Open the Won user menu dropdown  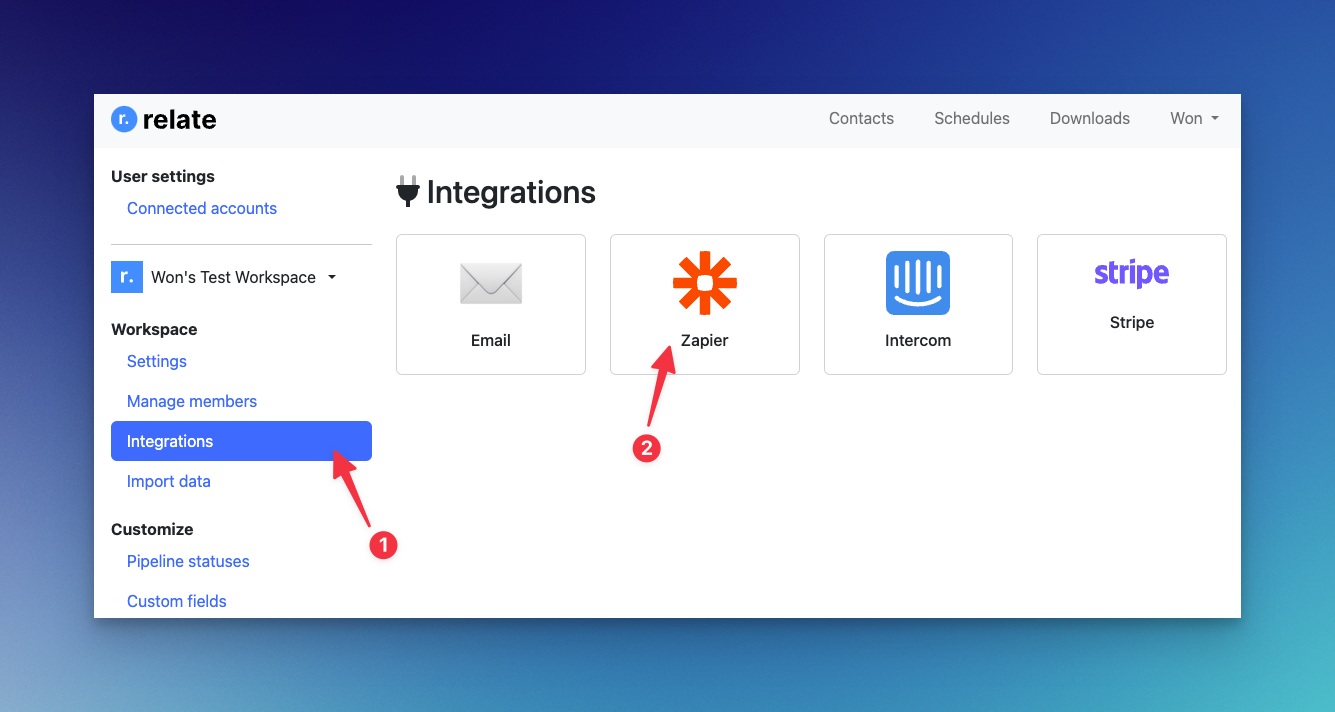pyautogui.click(x=1194, y=118)
